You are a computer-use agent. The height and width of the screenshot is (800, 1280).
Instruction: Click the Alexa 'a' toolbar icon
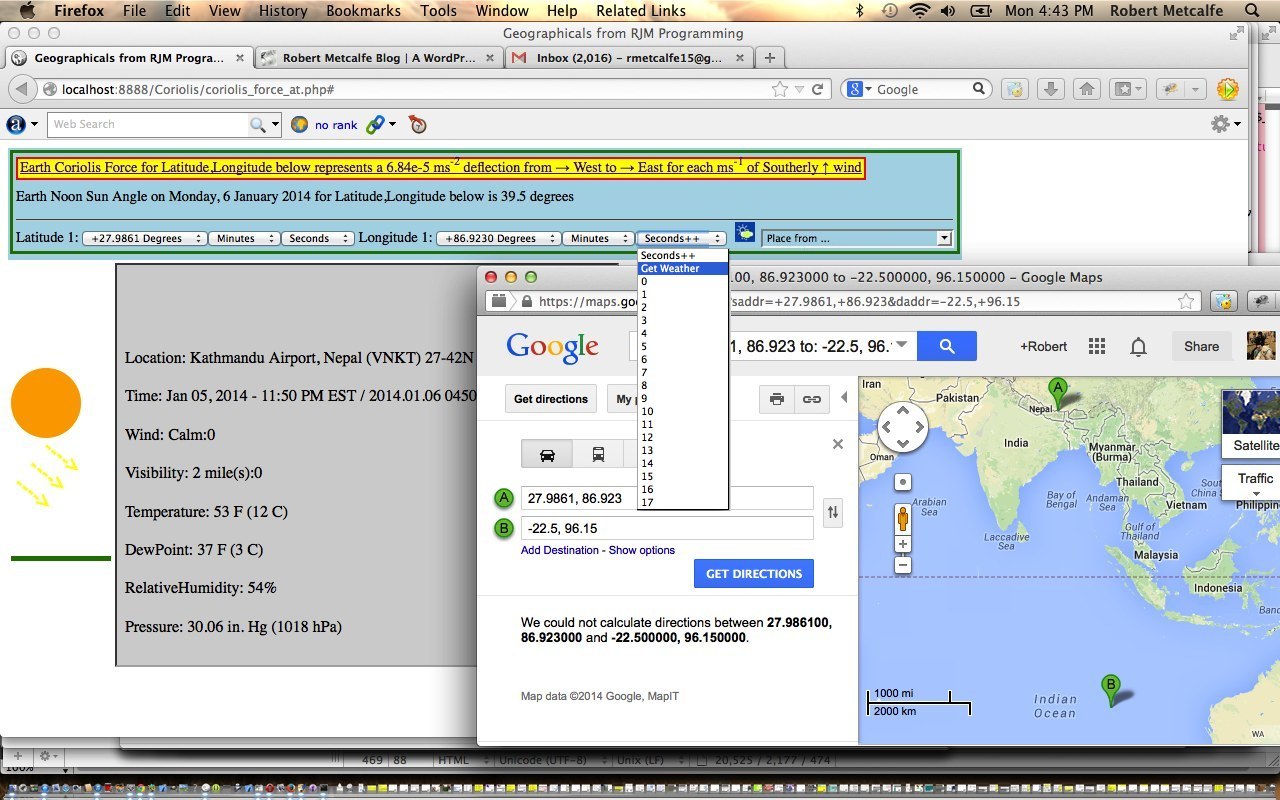(x=16, y=124)
